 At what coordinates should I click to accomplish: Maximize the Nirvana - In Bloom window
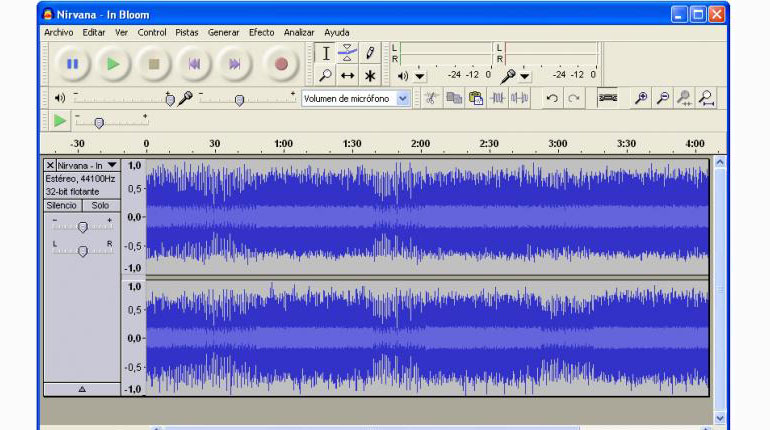point(698,14)
